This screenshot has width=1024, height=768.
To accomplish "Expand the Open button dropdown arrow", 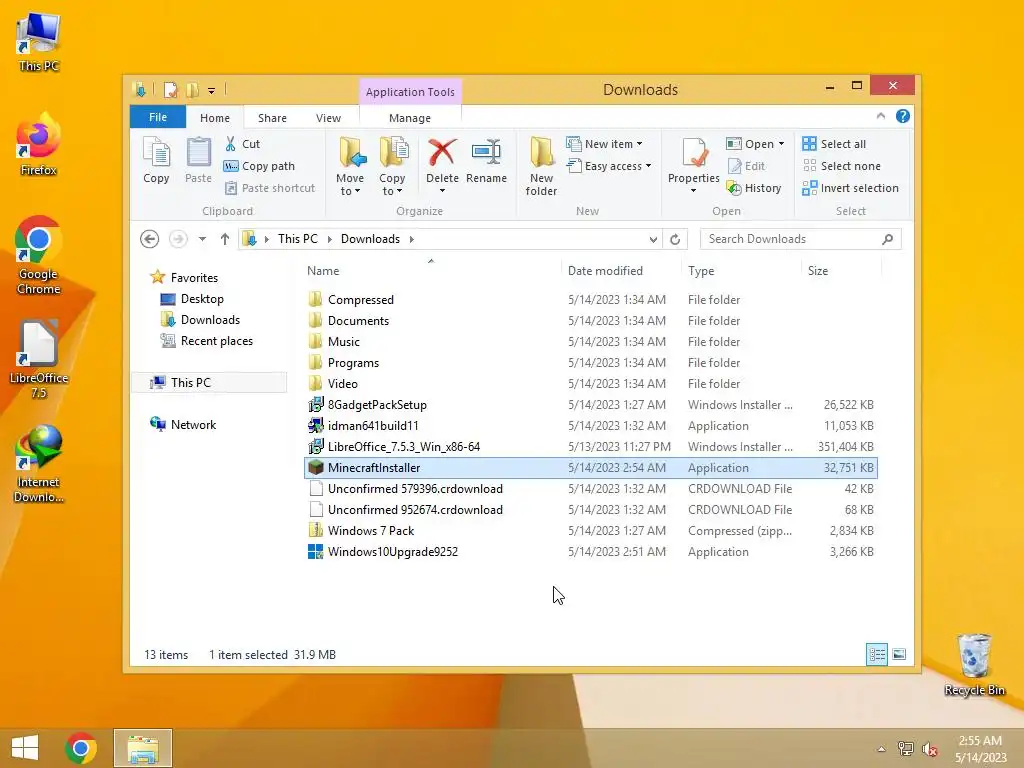I will coord(781,144).
